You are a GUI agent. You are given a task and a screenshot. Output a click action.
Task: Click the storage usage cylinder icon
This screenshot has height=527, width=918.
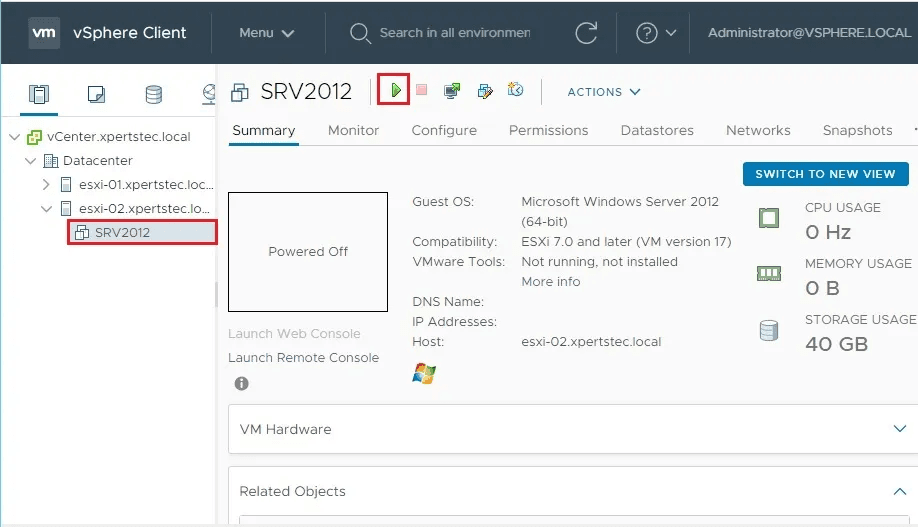click(x=769, y=330)
